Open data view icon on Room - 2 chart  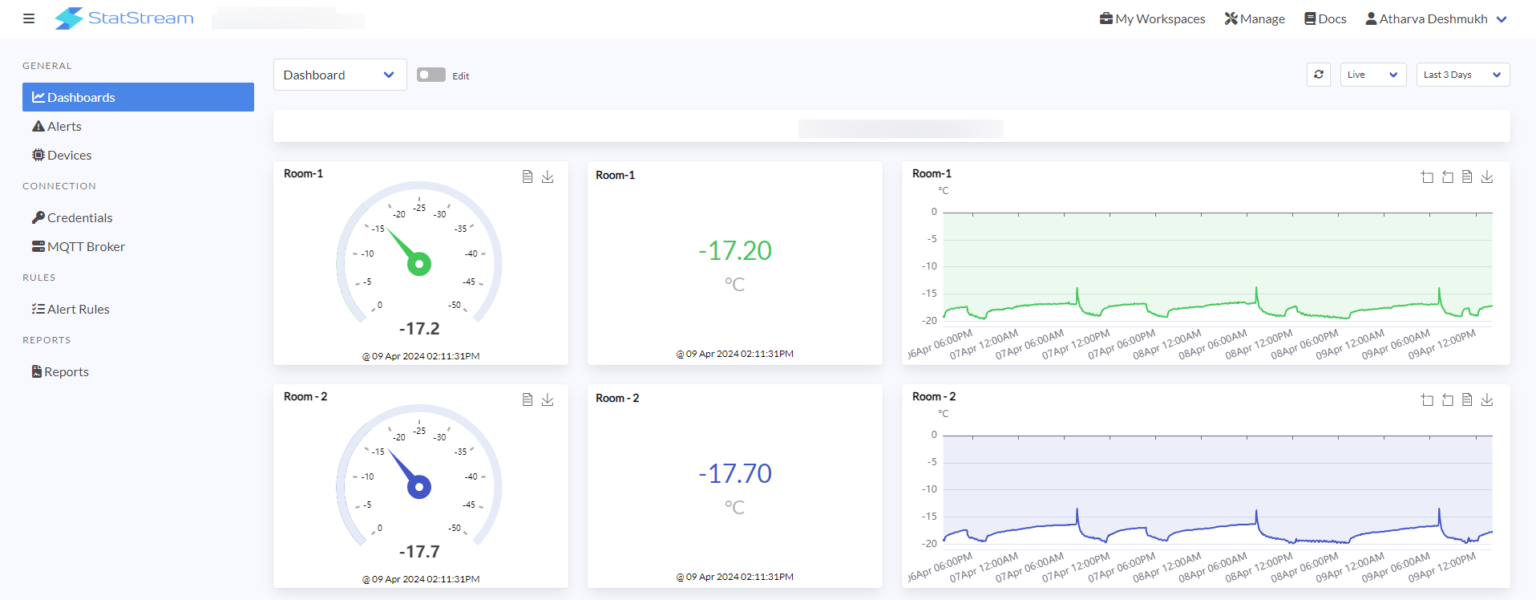click(1467, 400)
